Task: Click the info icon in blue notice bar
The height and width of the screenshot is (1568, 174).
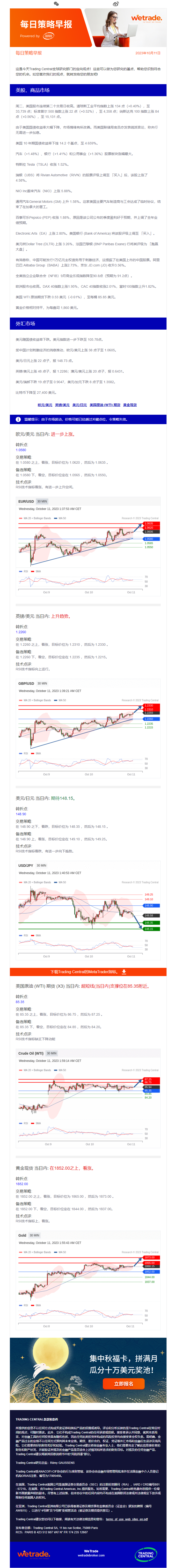Action: [18, 419]
